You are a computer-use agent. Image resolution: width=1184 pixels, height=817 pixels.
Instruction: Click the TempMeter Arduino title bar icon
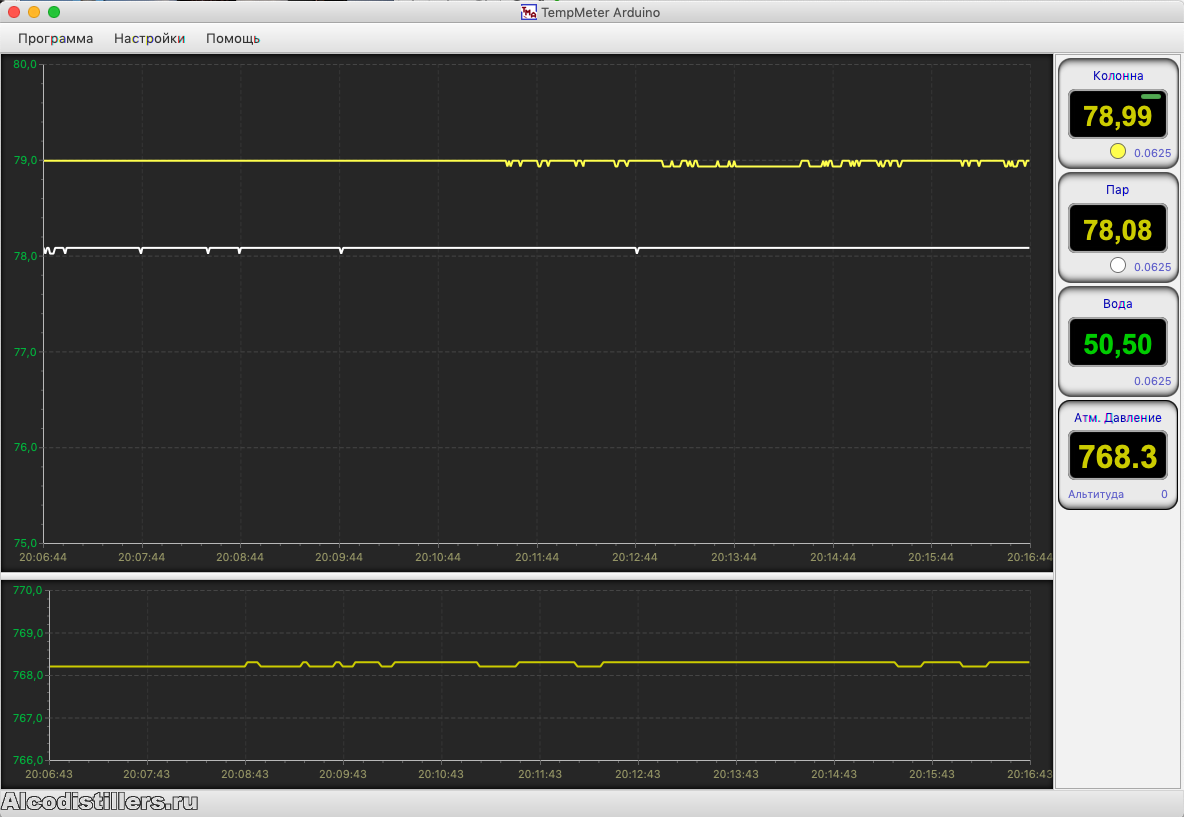(x=529, y=12)
